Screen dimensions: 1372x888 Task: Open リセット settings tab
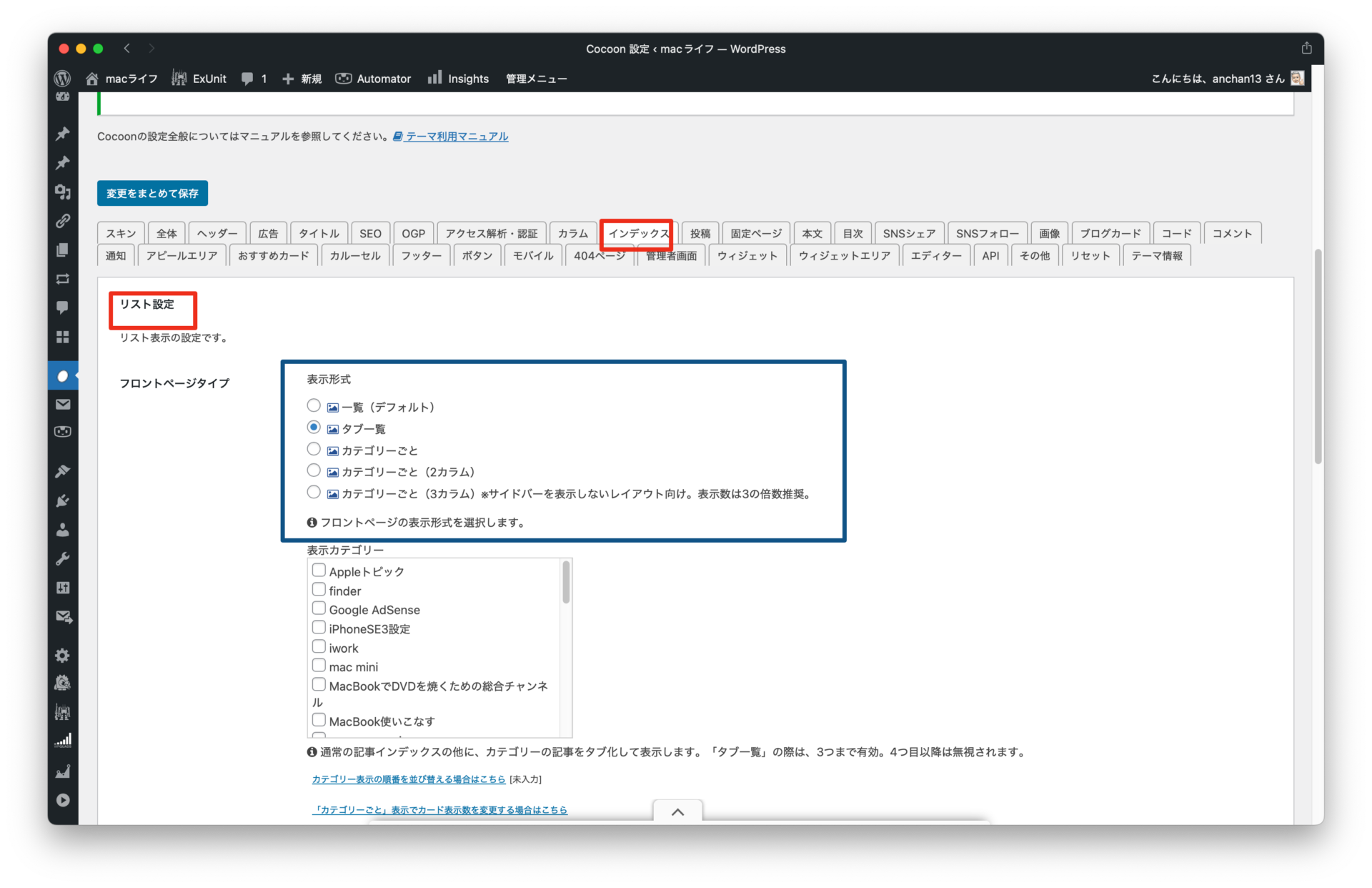click(1090, 256)
